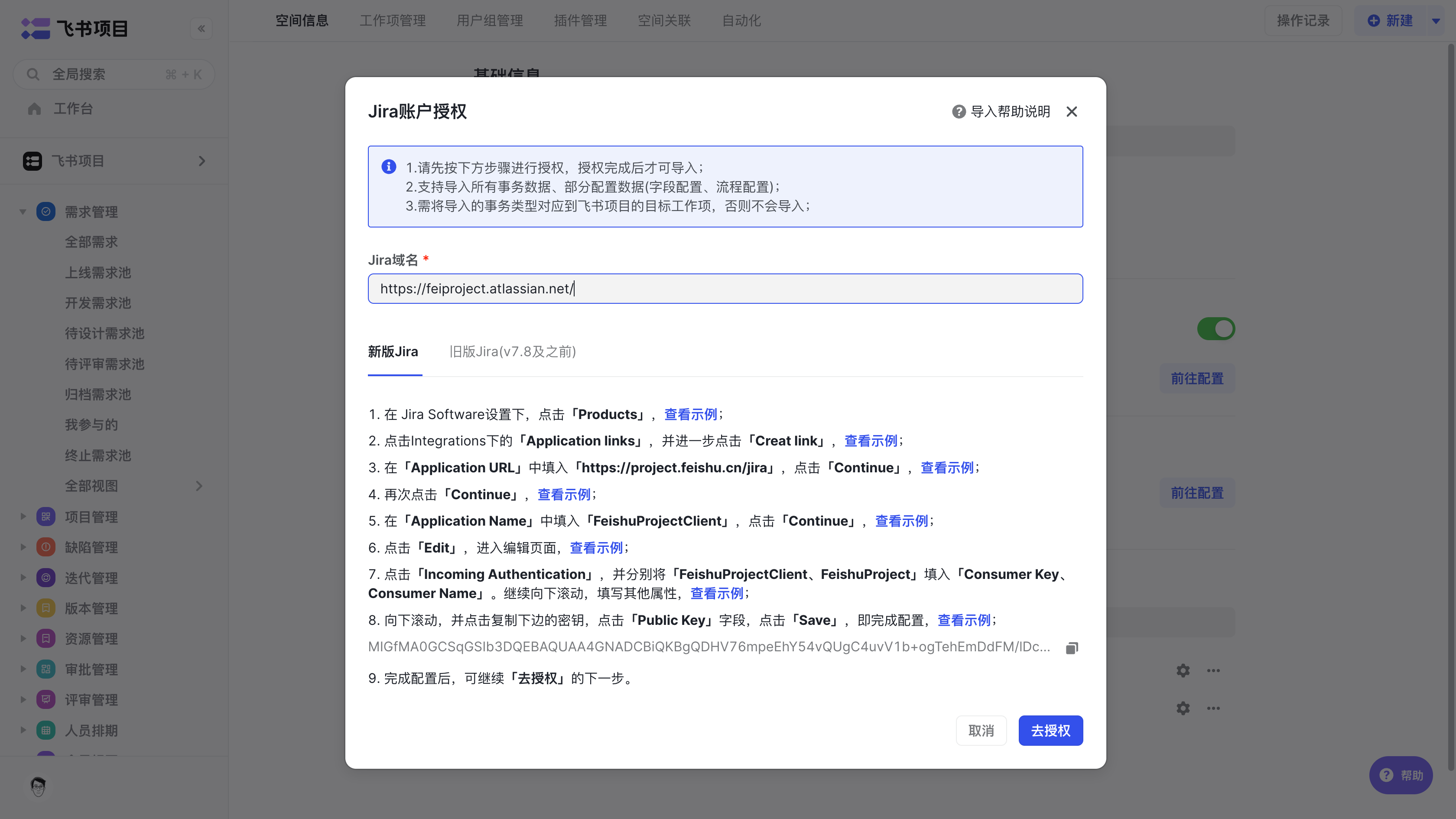Copy the public key with copy icon
This screenshot has height=819, width=1456.
click(x=1072, y=648)
